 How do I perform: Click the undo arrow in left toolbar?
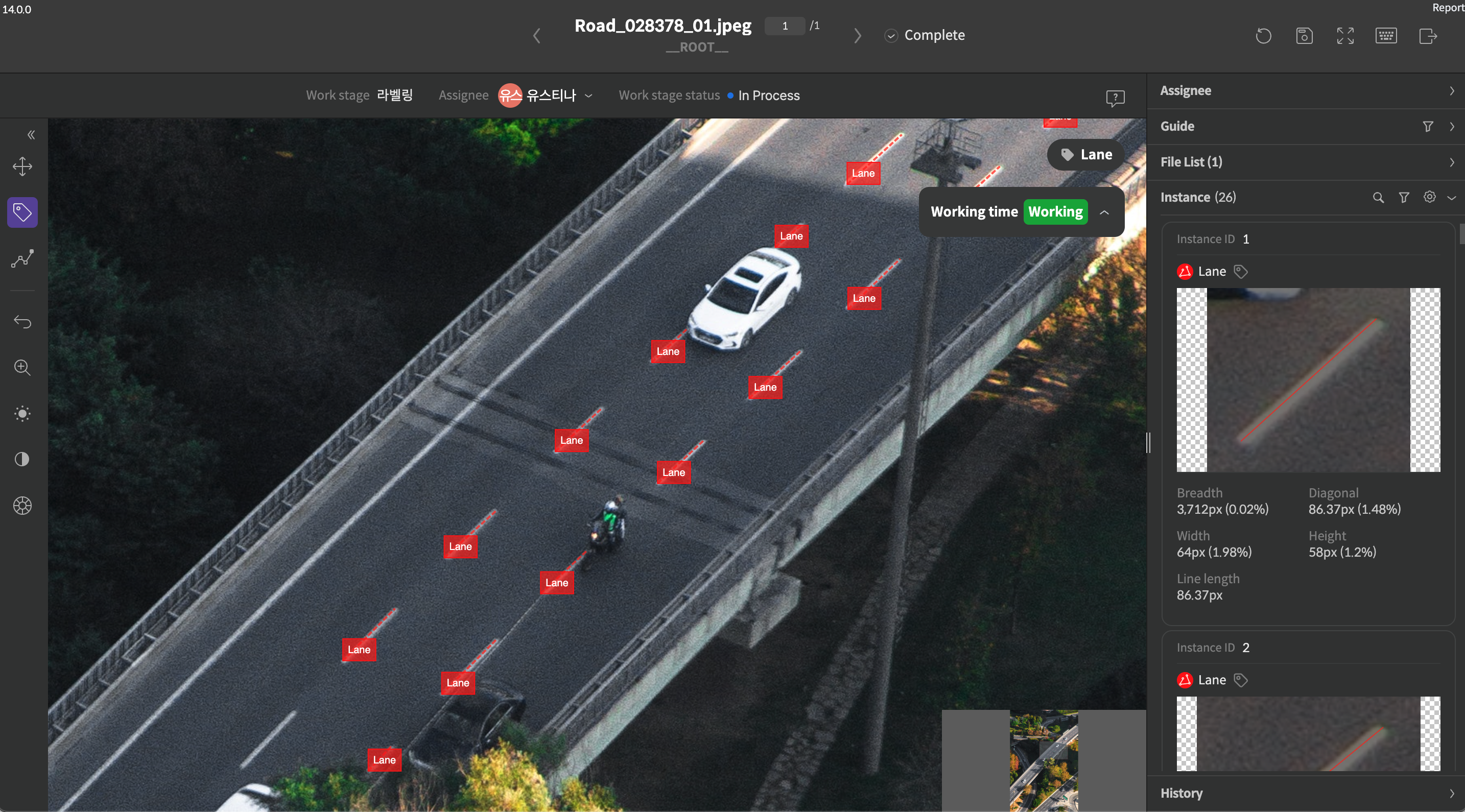pos(22,322)
